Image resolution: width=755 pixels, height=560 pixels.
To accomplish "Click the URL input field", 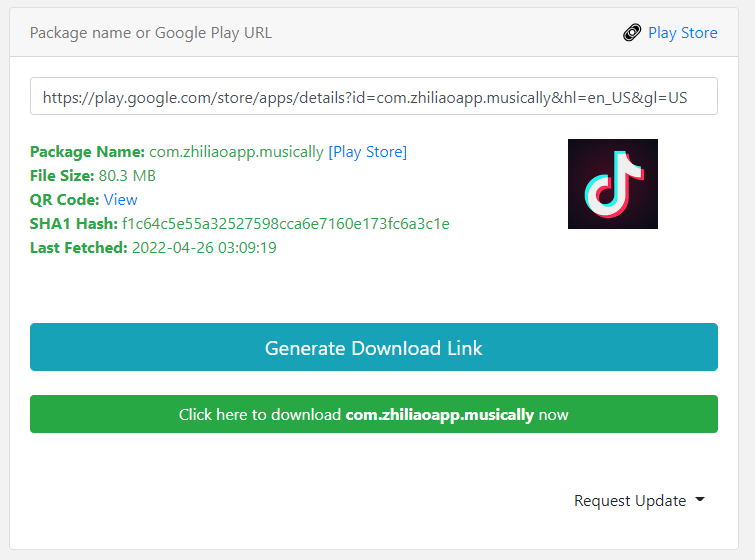I will coord(373,96).
